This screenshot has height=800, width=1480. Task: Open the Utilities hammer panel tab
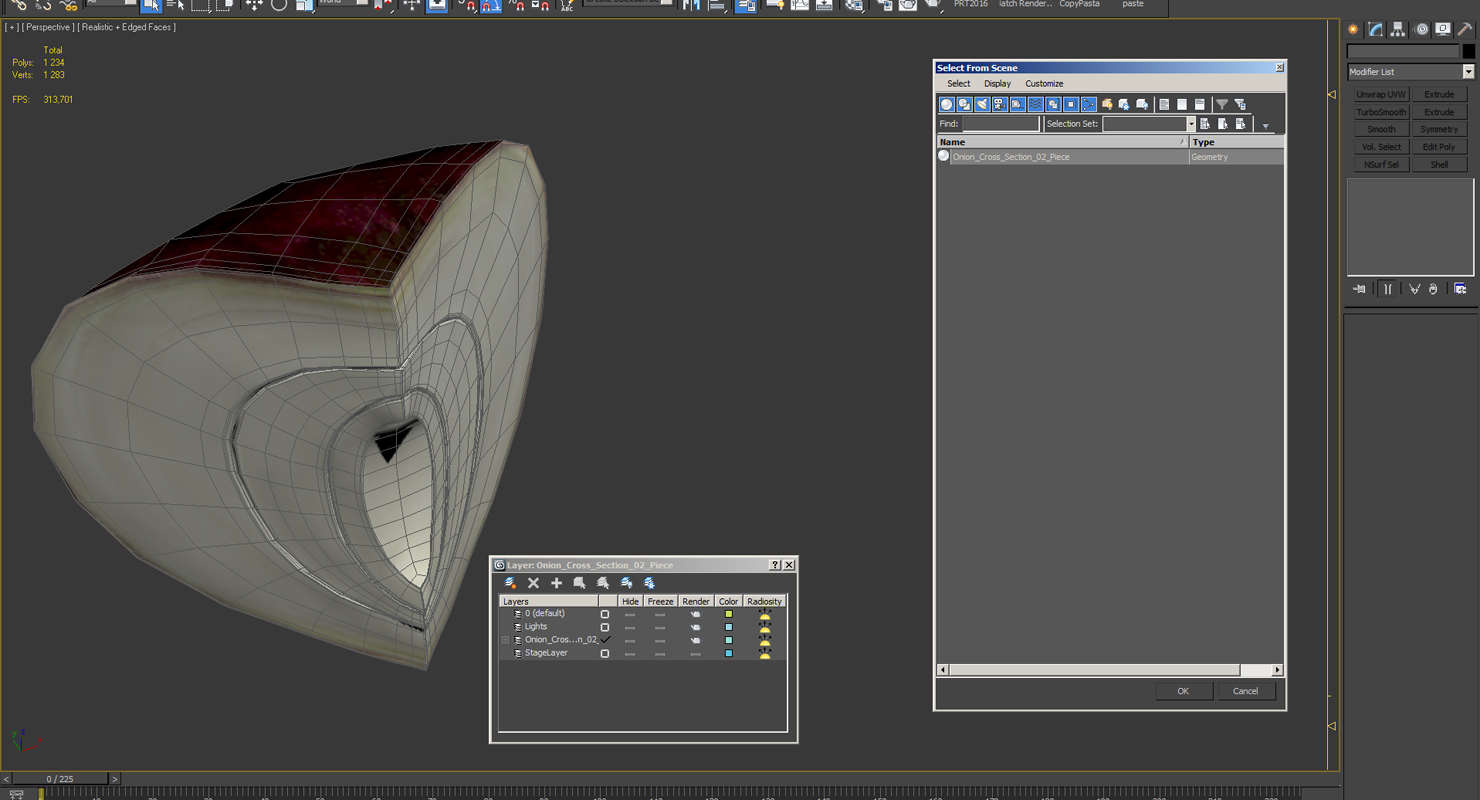[1465, 29]
